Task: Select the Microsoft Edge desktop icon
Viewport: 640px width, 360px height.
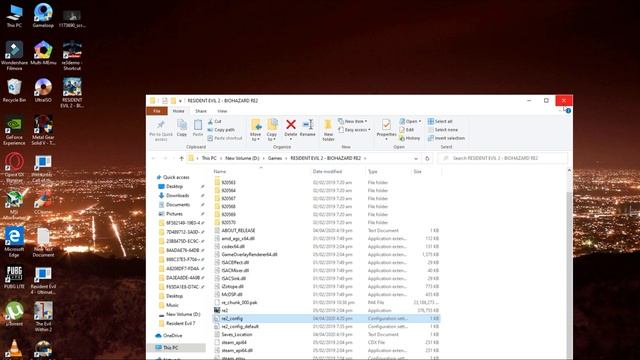Action: tap(14, 242)
